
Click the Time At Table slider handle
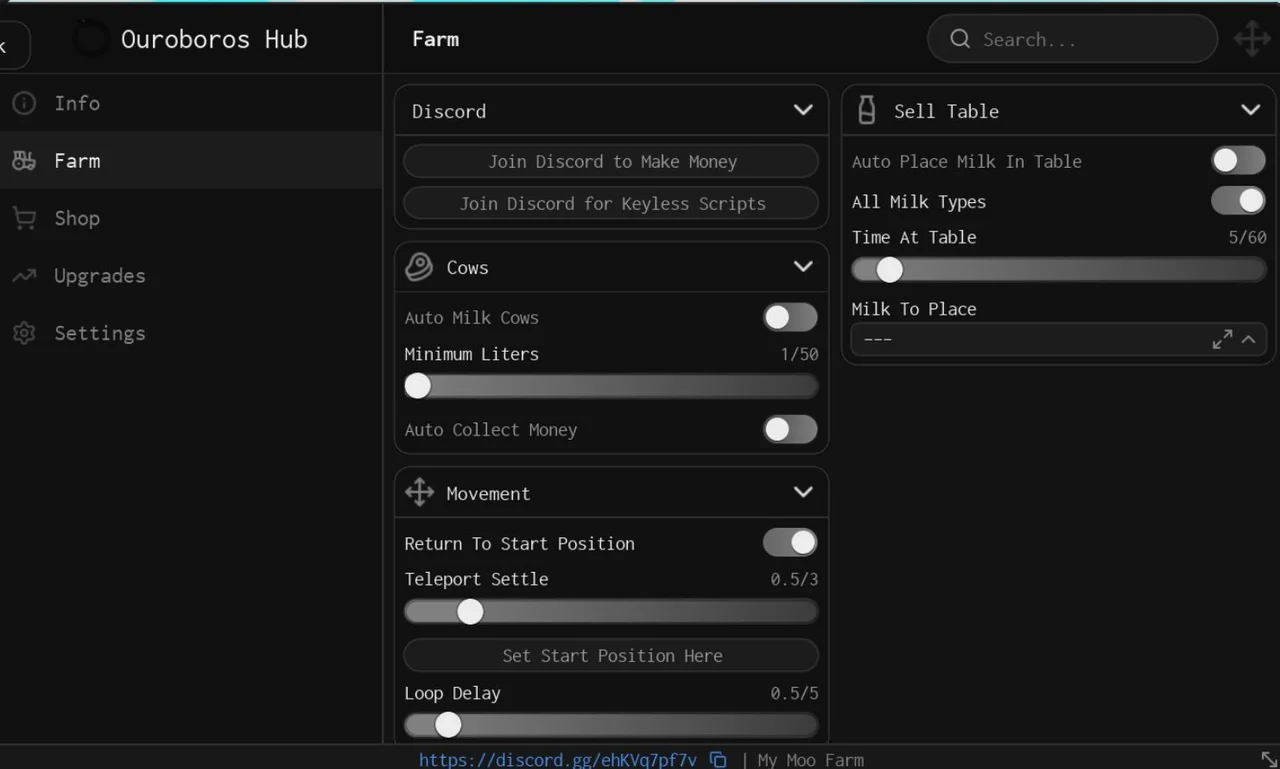[889, 269]
